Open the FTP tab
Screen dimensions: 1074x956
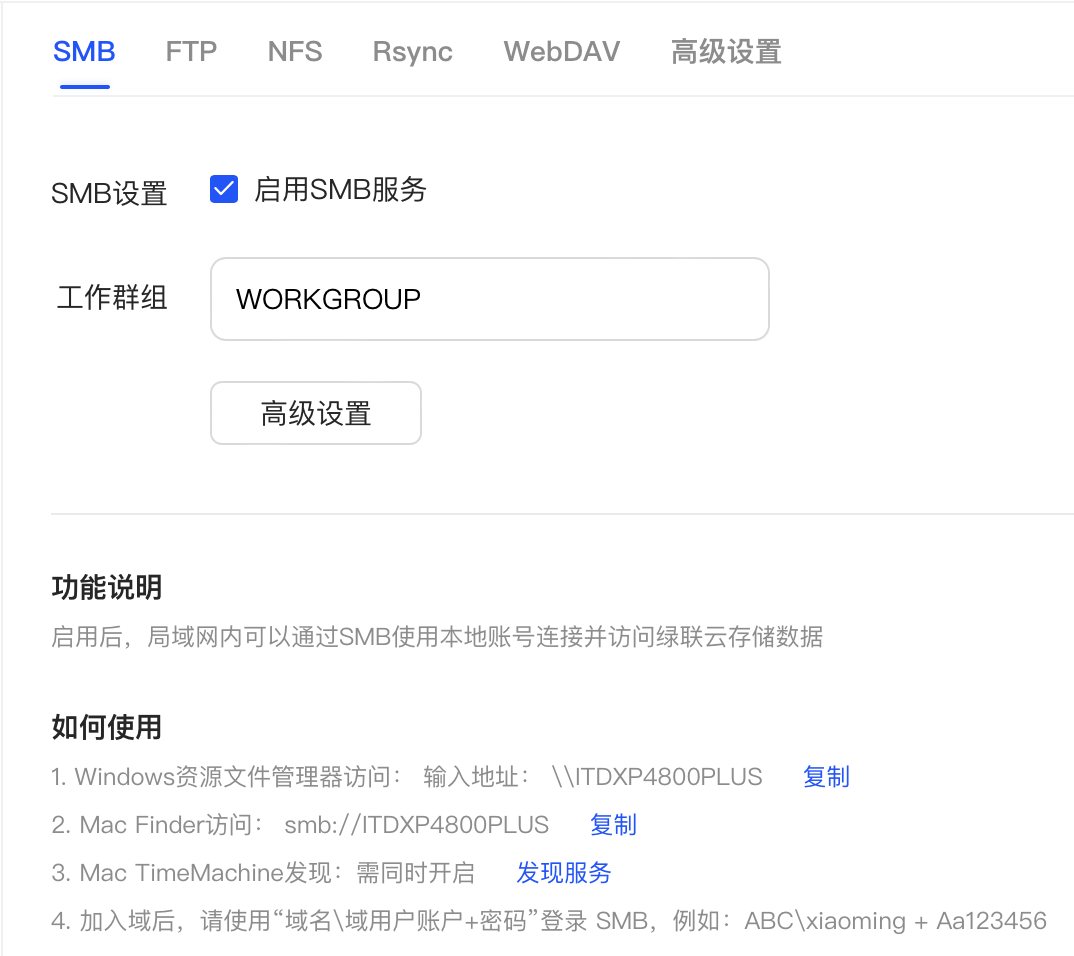click(191, 52)
